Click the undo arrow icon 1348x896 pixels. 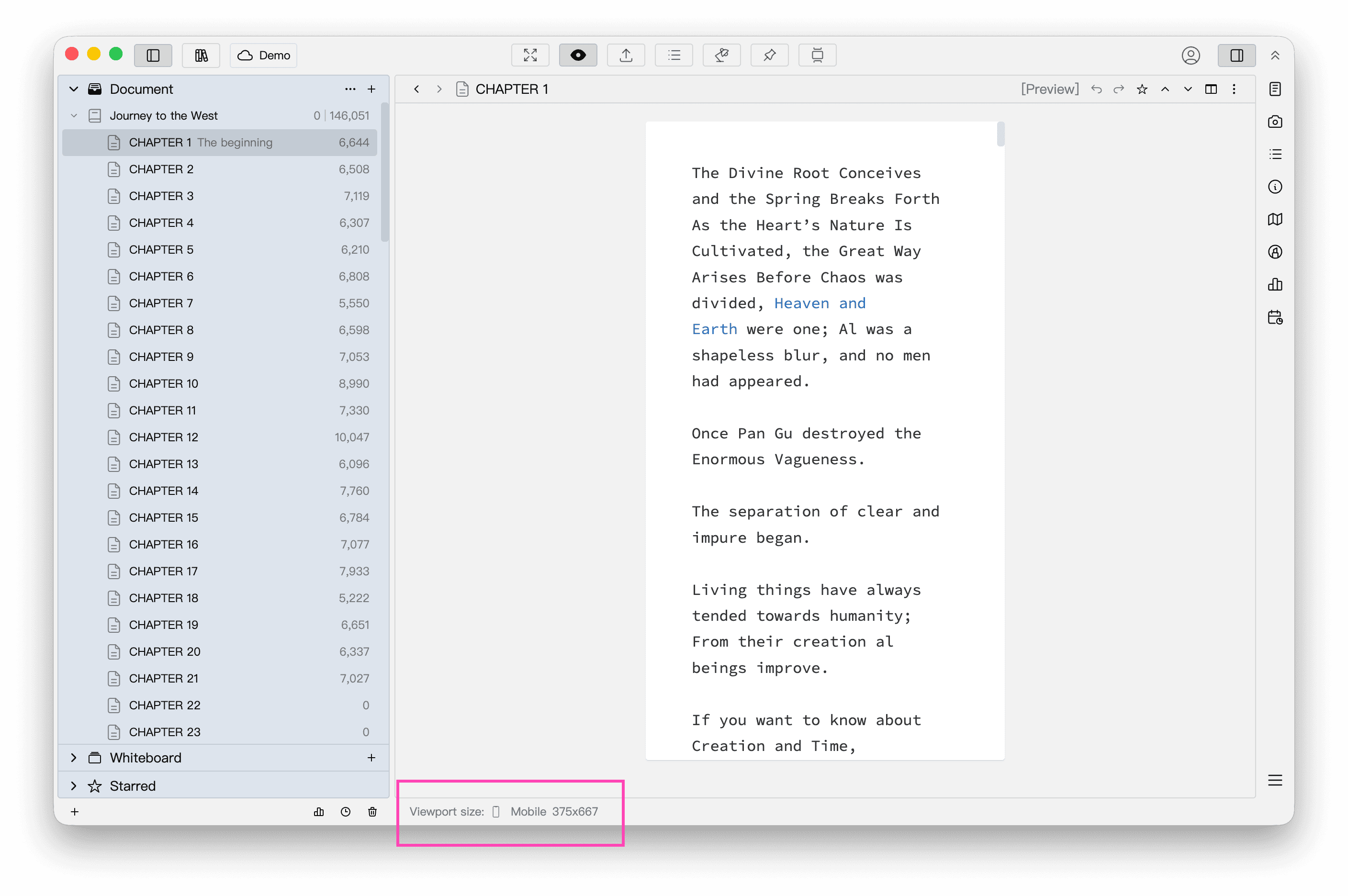coord(1096,89)
